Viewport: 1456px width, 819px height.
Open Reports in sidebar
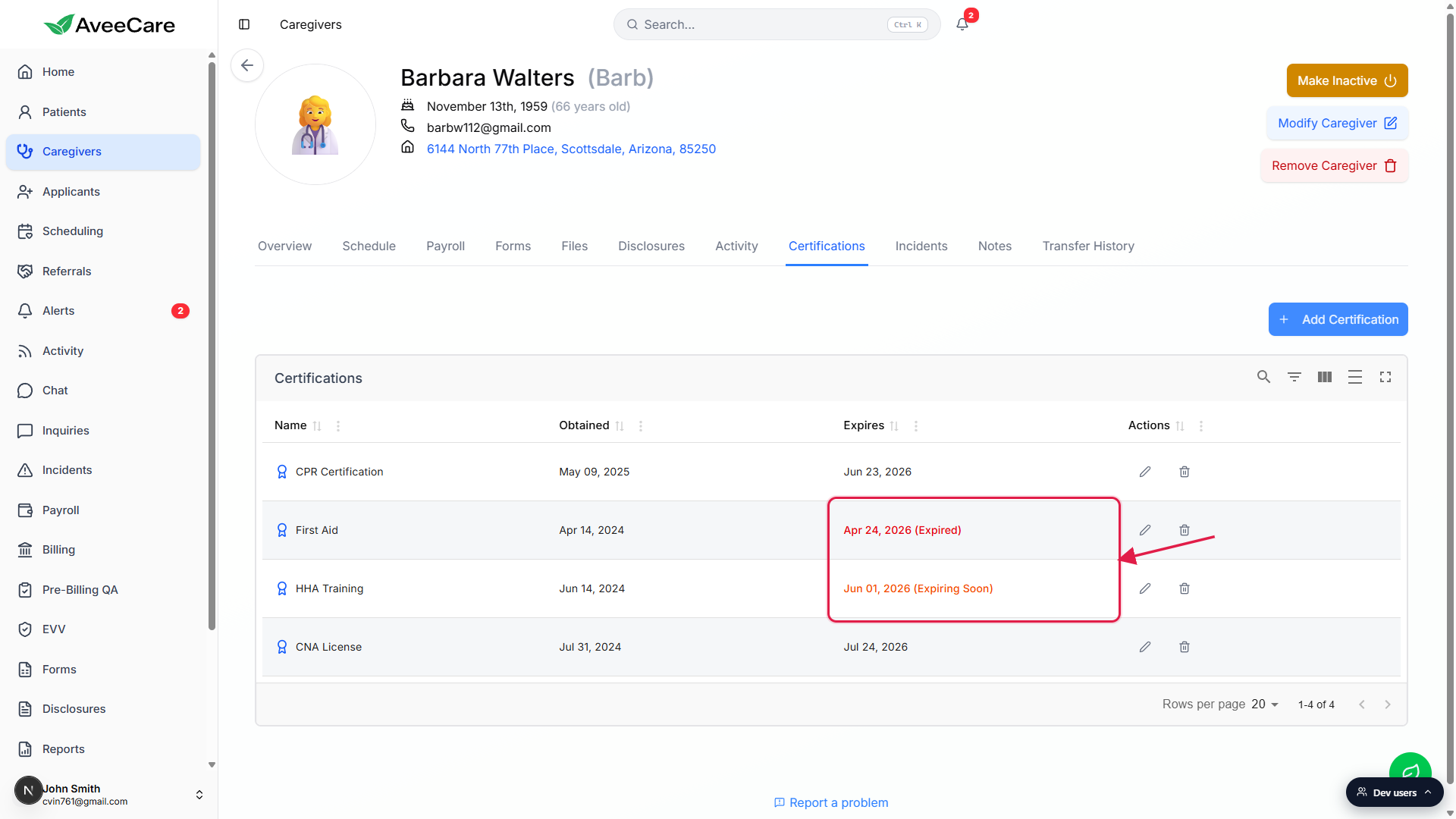tap(103, 749)
